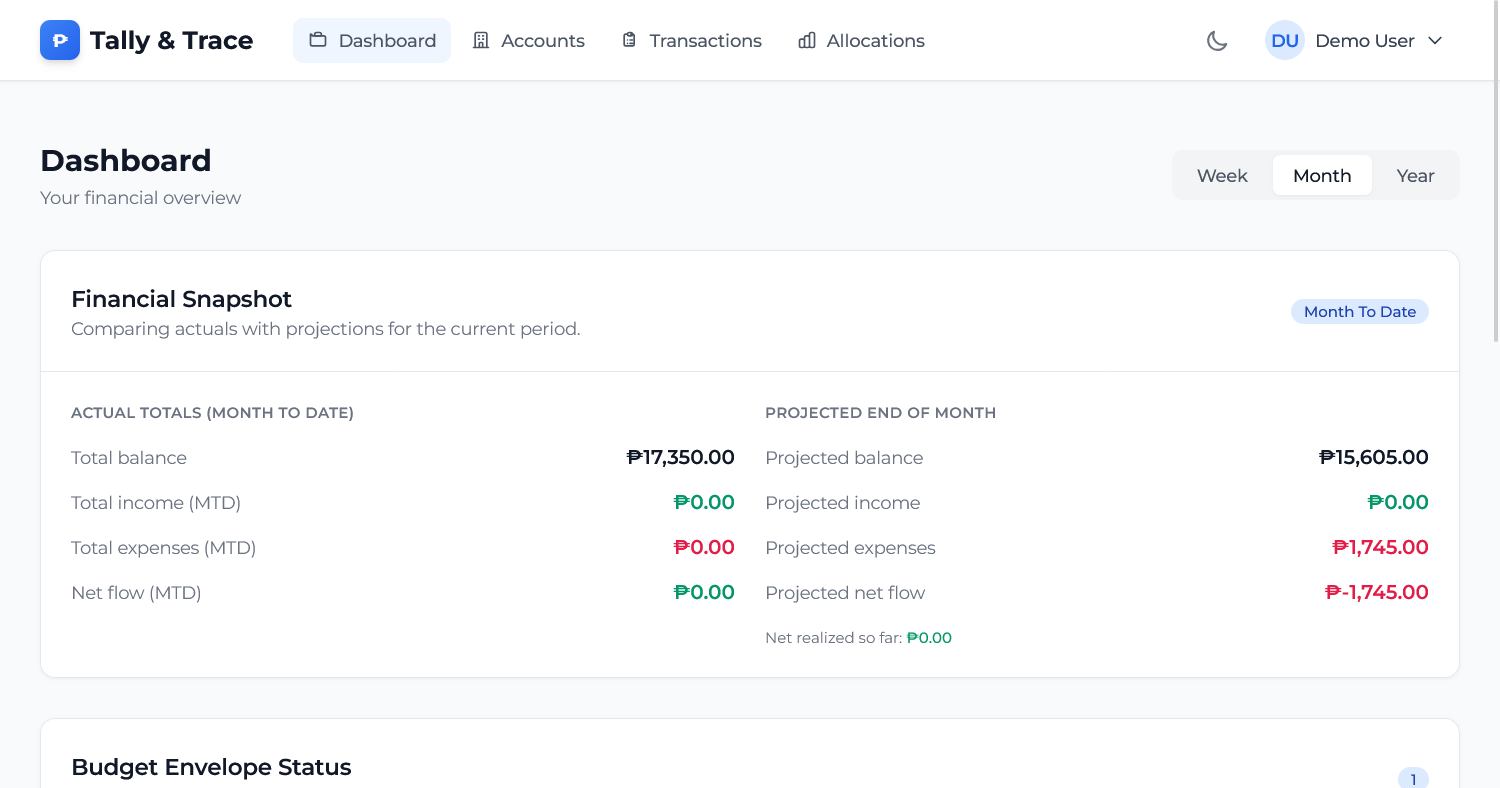Open the Accounts page

(x=542, y=41)
